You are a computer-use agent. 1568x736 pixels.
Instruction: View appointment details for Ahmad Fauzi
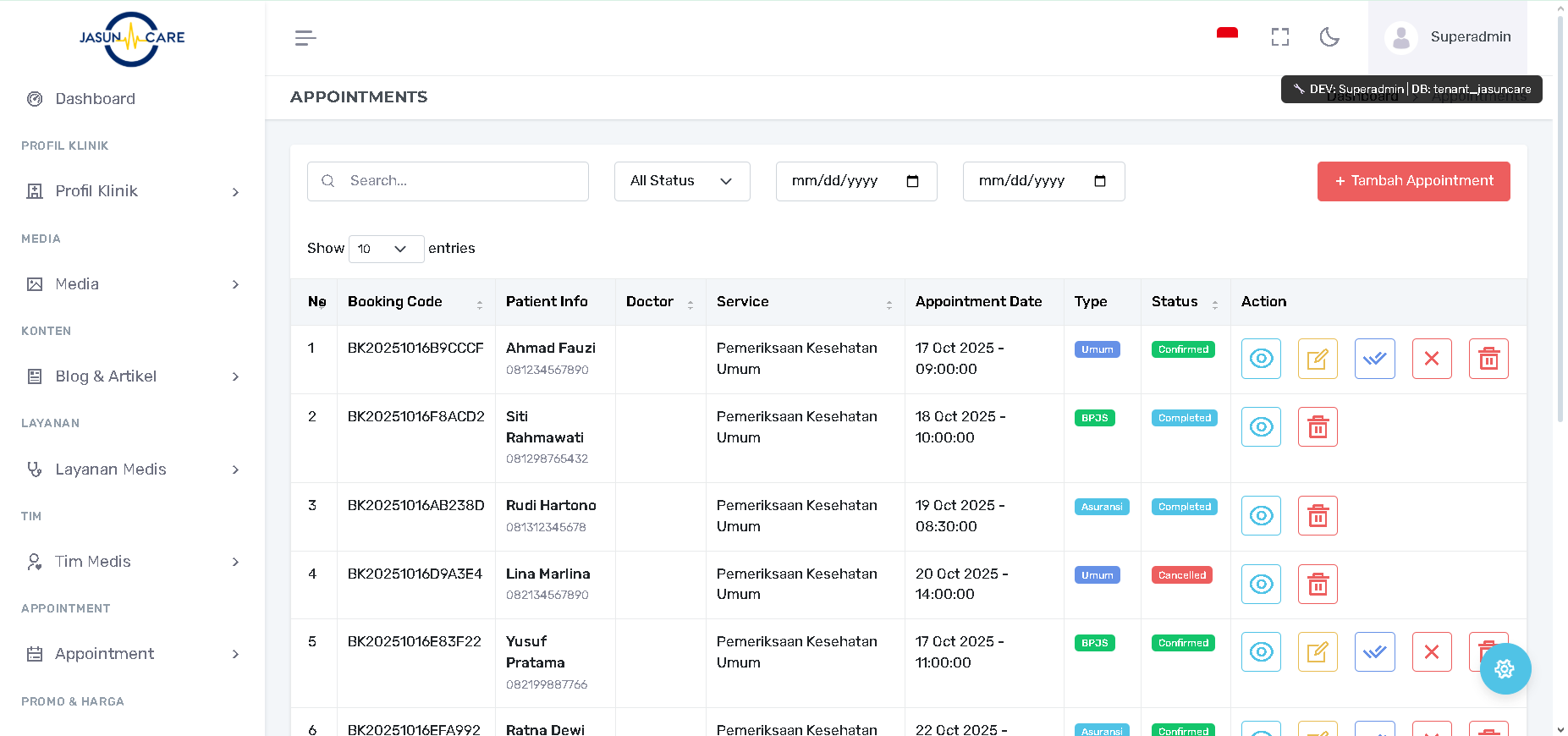pyautogui.click(x=1261, y=359)
